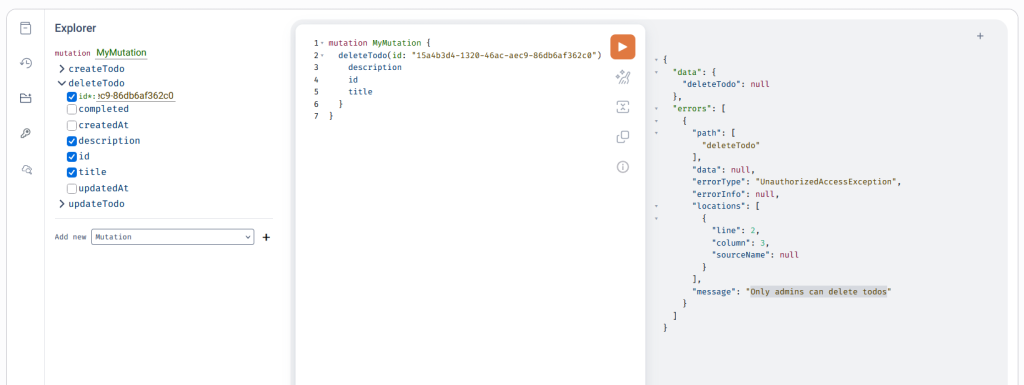Check the completed field checkbox

pyautogui.click(x=72, y=109)
